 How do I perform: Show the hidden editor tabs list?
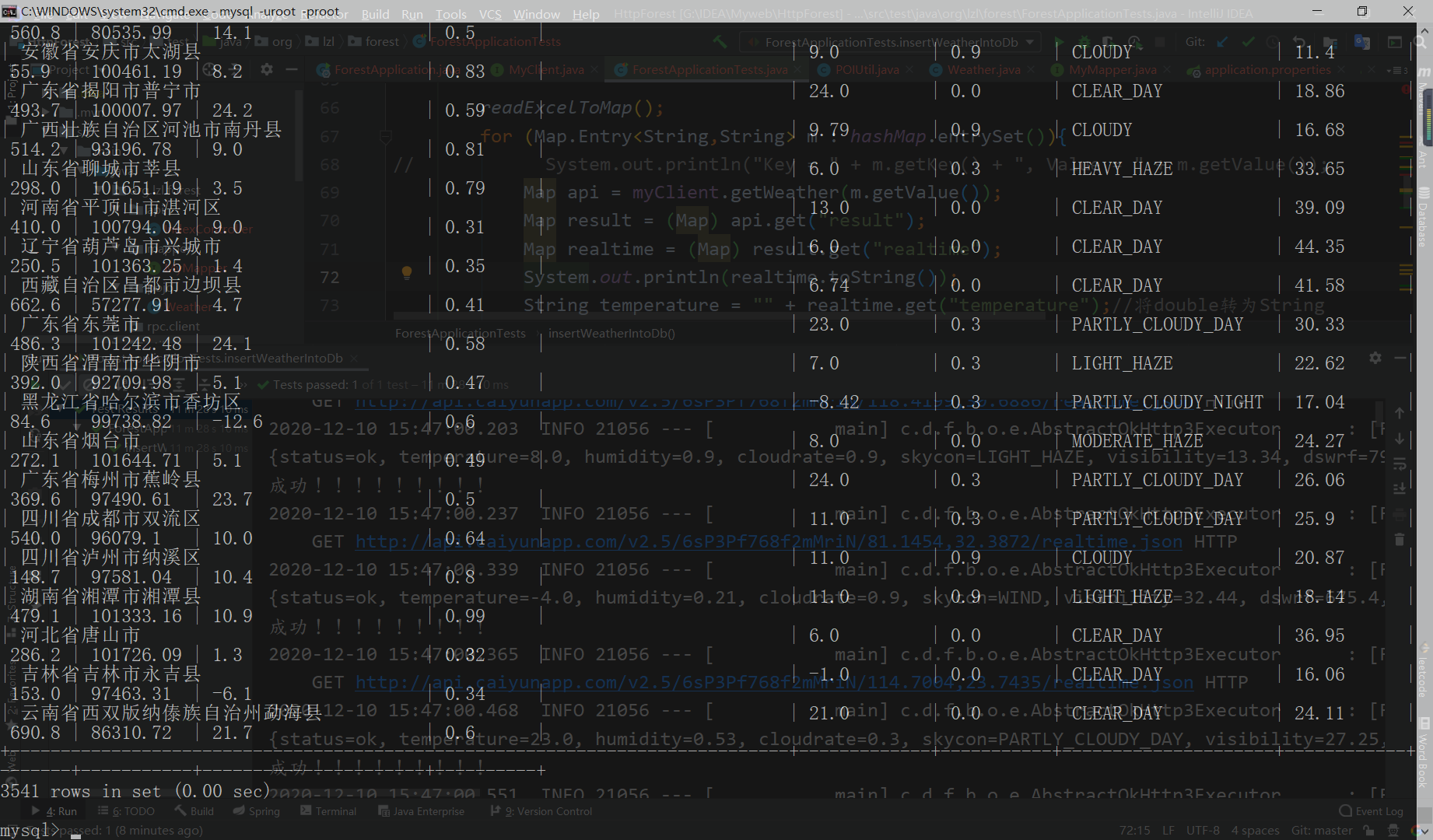tap(1399, 70)
